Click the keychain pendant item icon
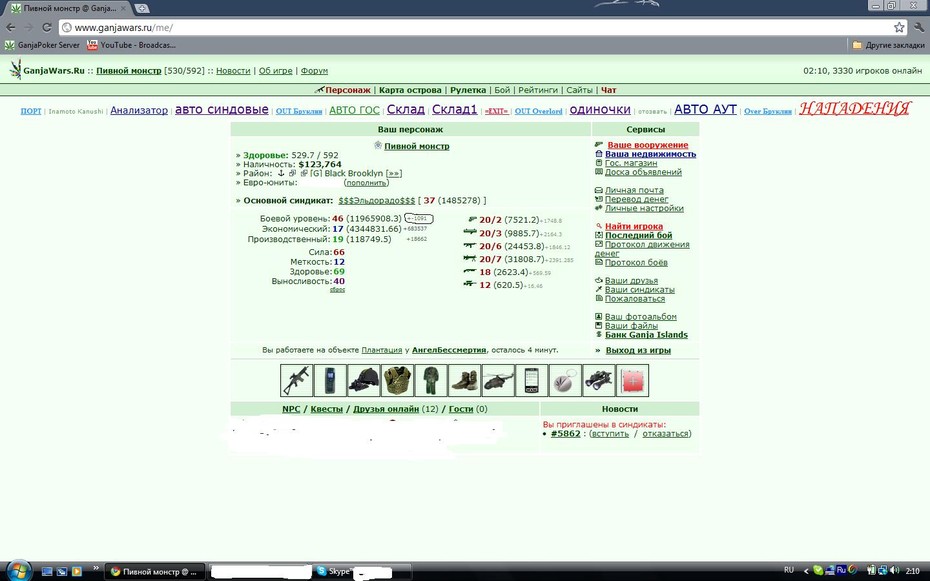Viewport: 930px width, 581px height. 565,381
